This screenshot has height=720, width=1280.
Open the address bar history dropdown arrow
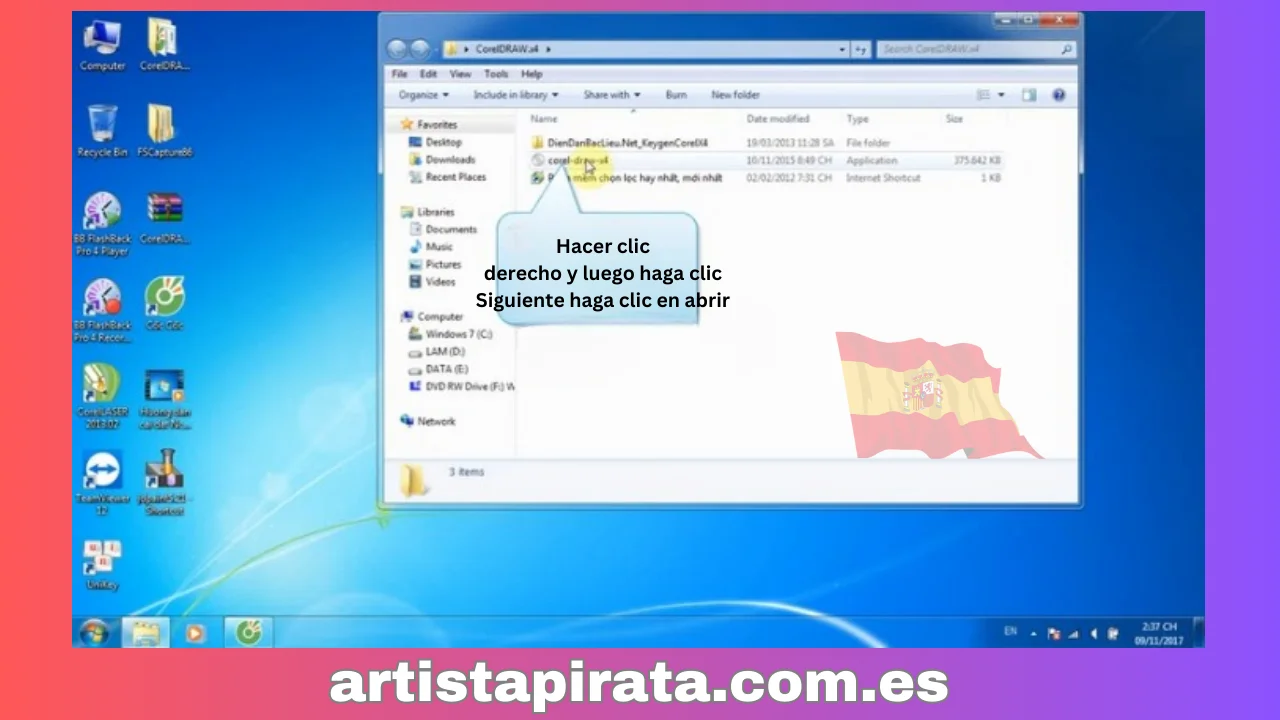coord(842,49)
